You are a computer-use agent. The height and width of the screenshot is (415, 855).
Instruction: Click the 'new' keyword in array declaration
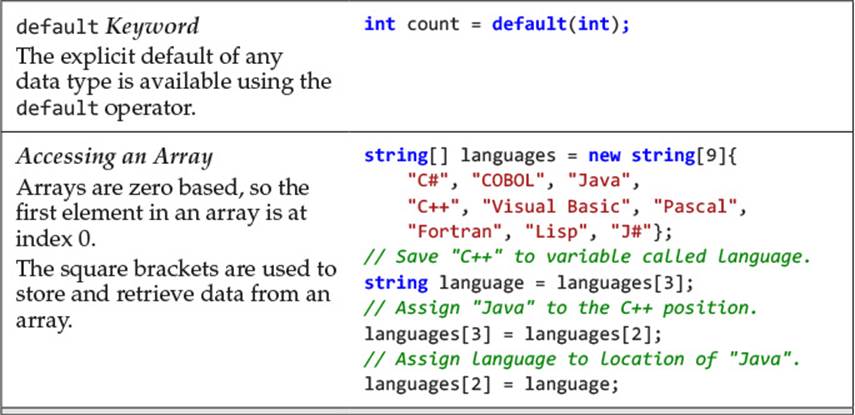(x=604, y=156)
